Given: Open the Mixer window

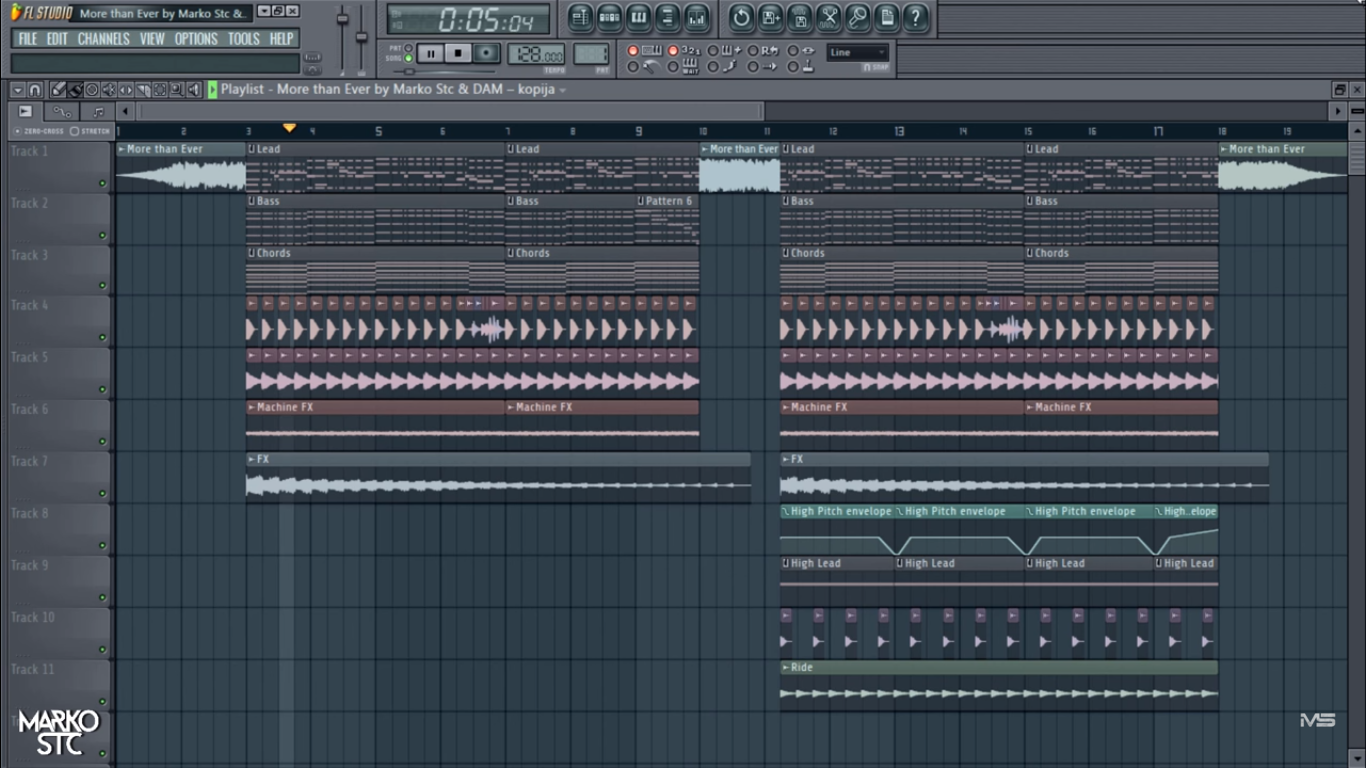Looking at the screenshot, I should pyautogui.click(x=697, y=17).
